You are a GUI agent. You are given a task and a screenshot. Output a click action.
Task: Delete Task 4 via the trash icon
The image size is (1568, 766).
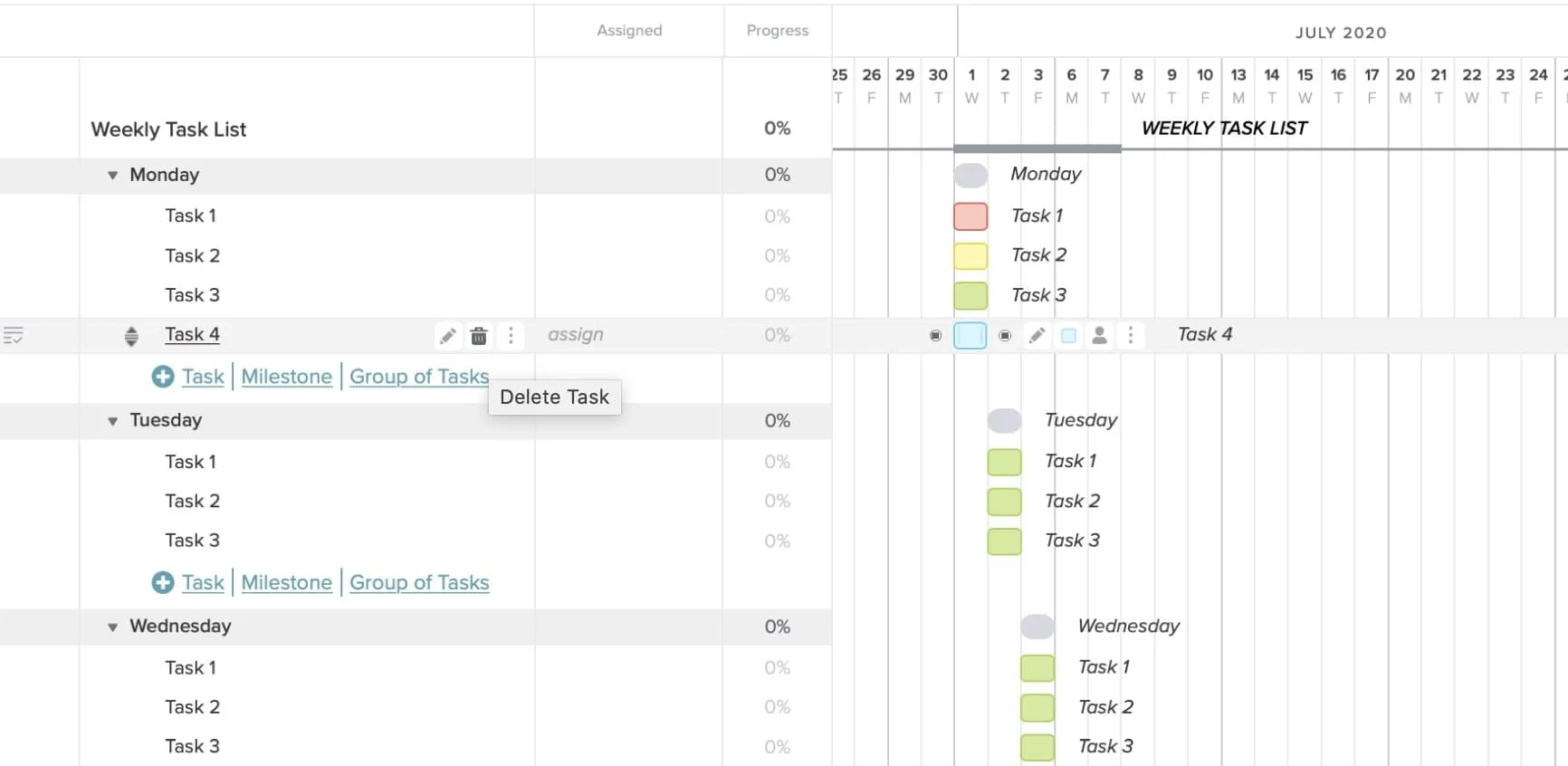[x=479, y=335]
